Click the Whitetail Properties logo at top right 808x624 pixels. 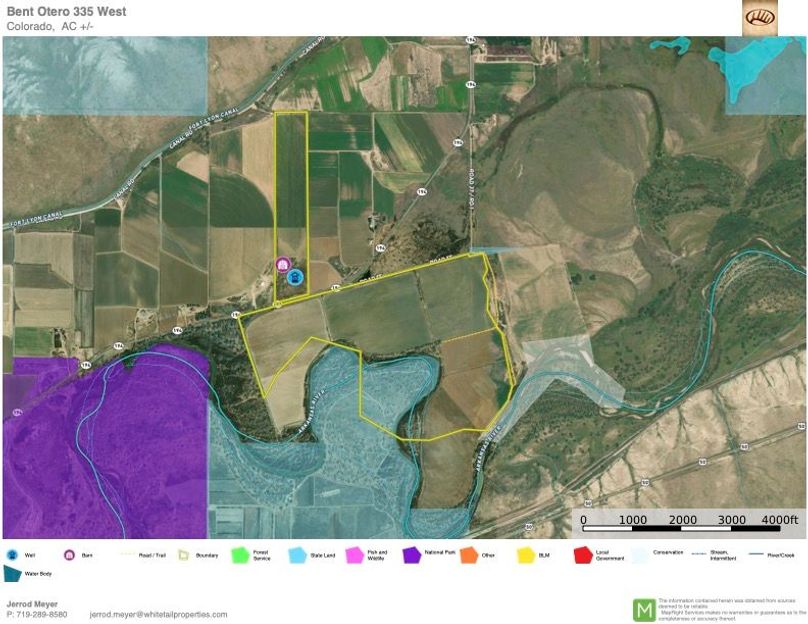point(759,18)
